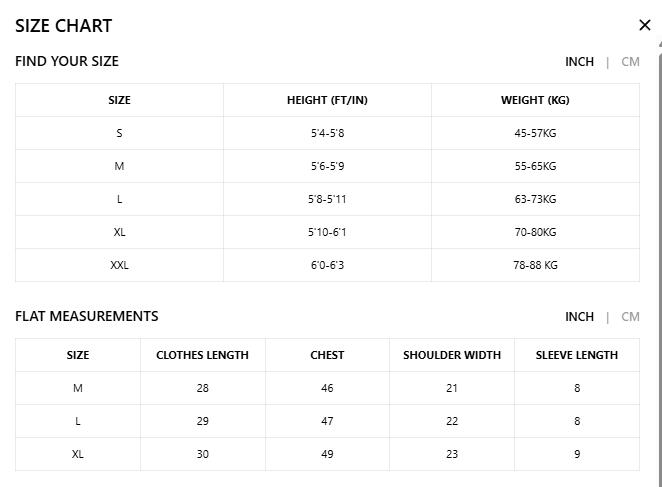
Task: Click the SHOULDER WIDTH column header
Action: coord(452,355)
